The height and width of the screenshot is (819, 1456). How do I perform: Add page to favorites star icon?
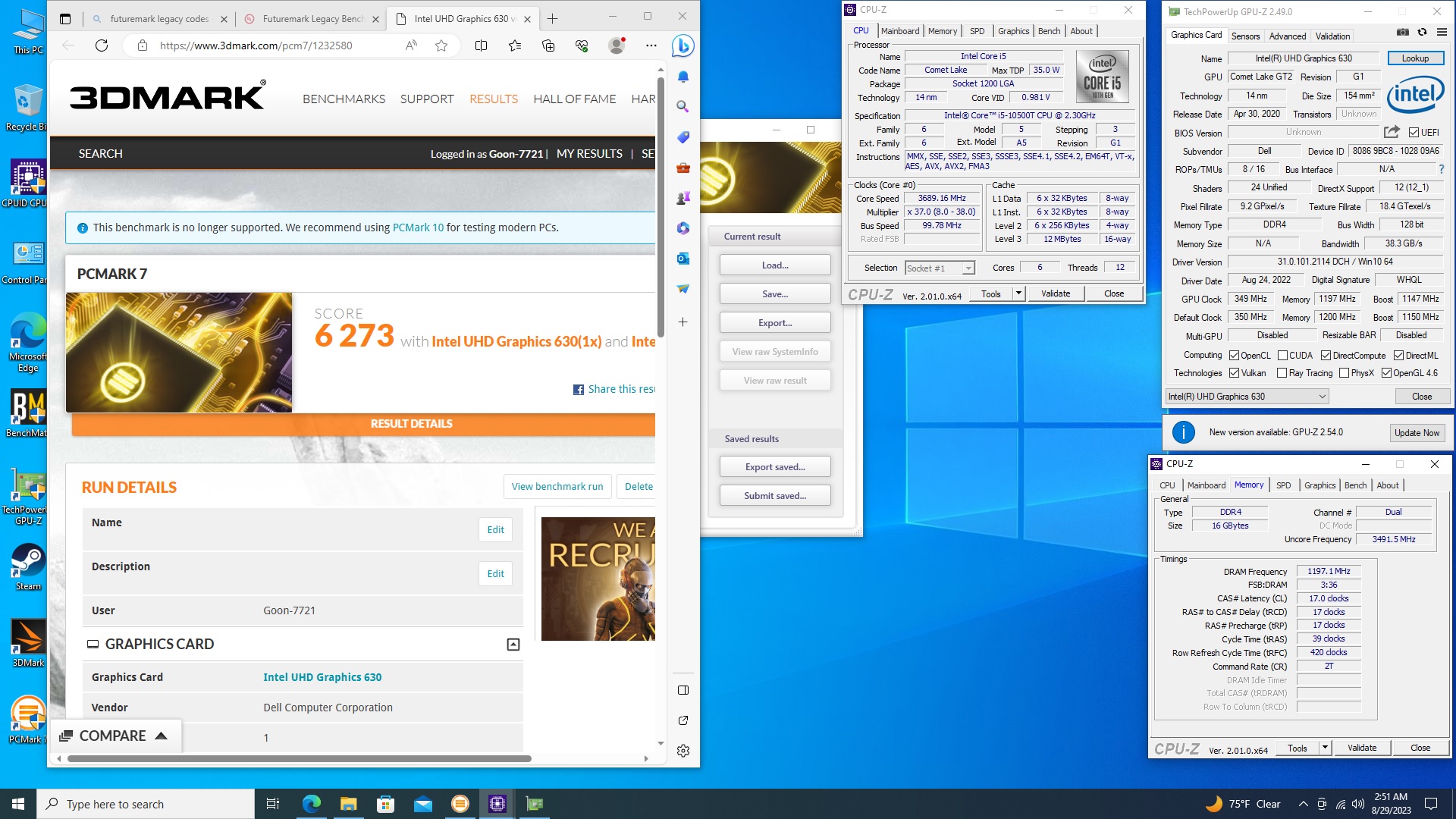pos(441,45)
